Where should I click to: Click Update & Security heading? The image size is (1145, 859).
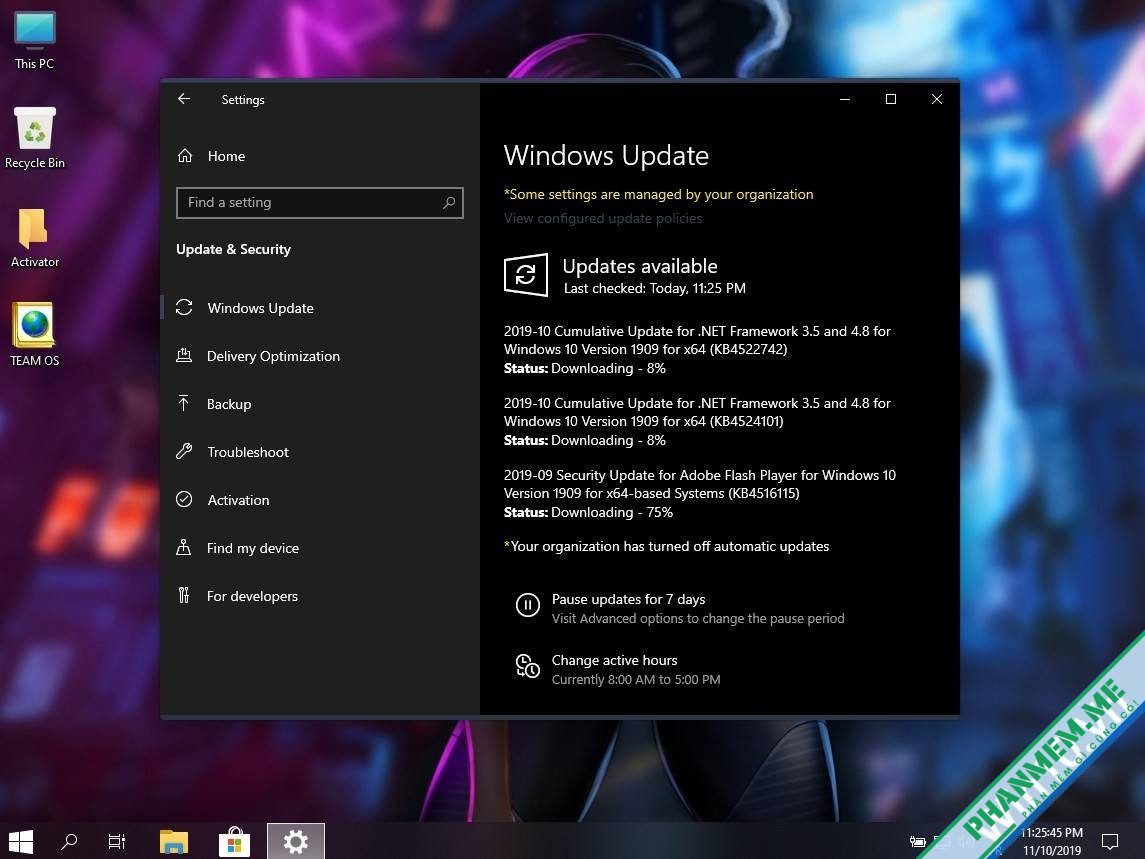coord(233,250)
